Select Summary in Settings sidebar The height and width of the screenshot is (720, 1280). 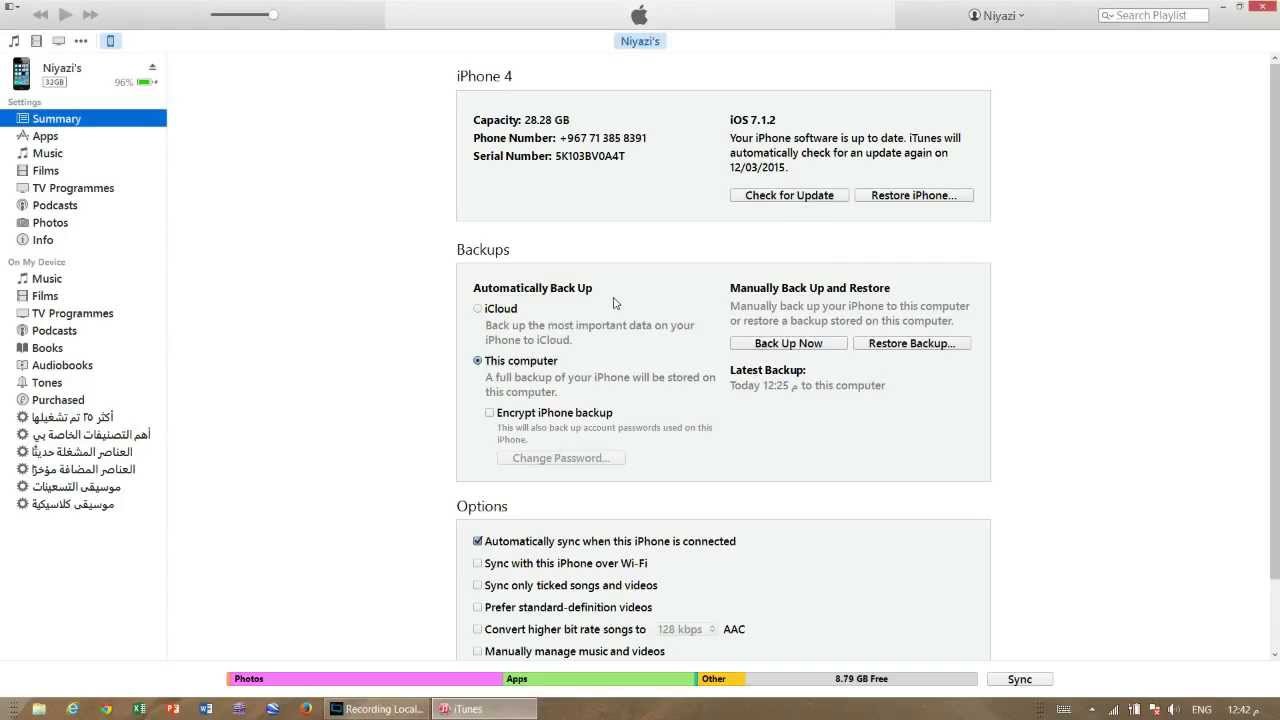point(83,118)
